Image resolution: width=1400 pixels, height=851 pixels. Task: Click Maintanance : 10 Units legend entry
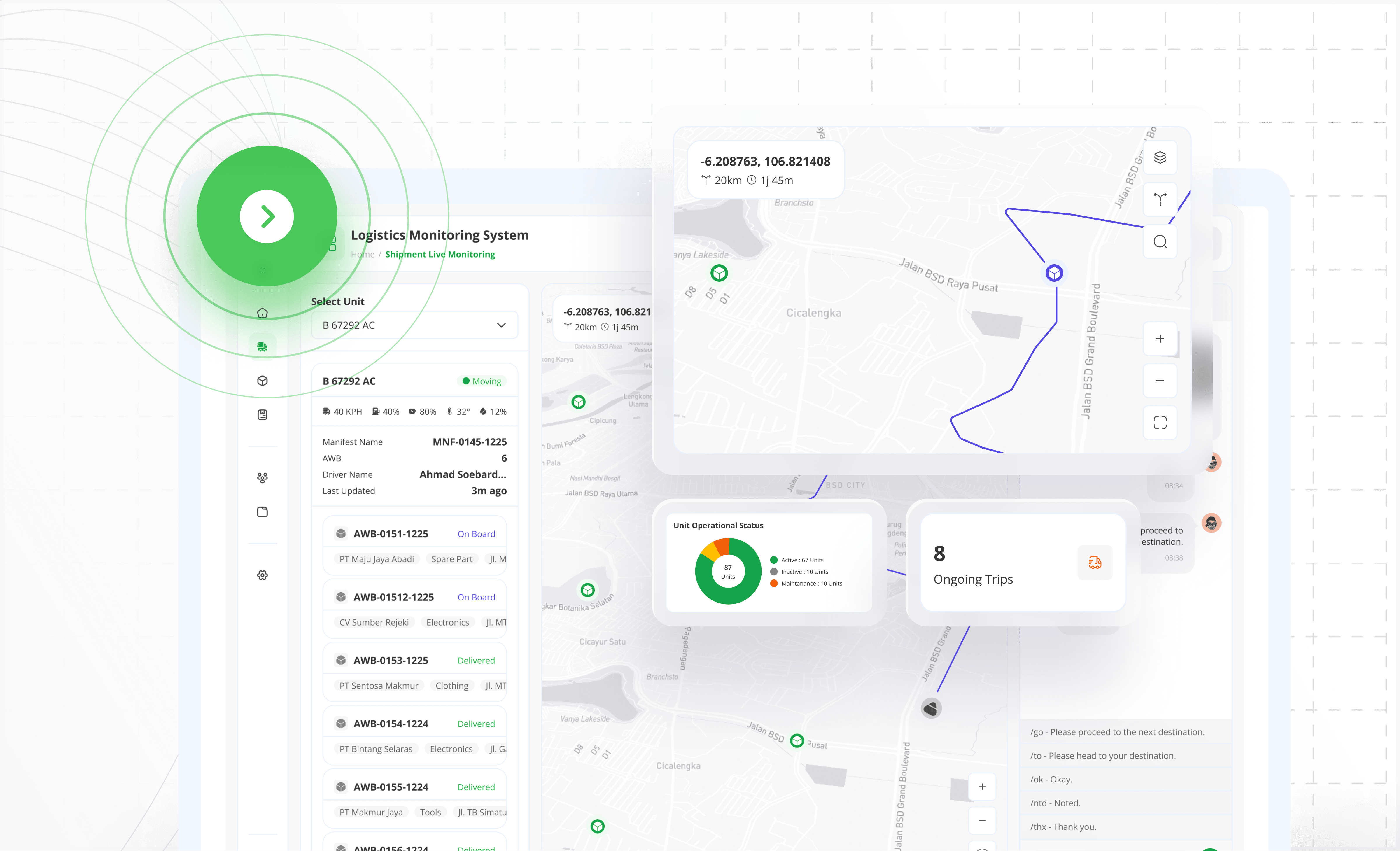[x=806, y=584]
